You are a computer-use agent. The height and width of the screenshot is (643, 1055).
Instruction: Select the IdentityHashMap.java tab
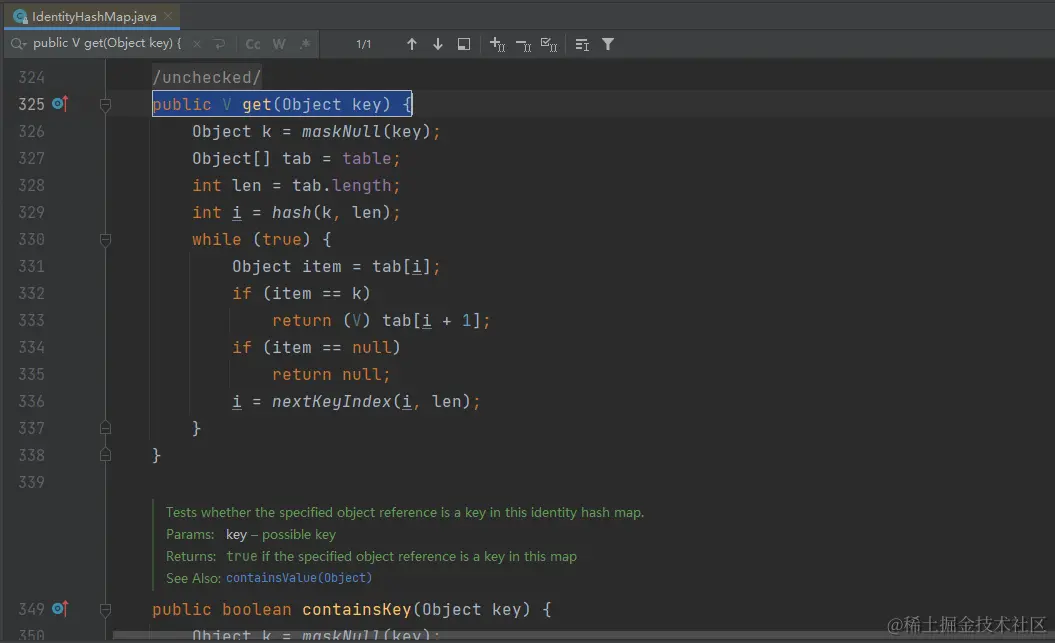click(x=92, y=16)
